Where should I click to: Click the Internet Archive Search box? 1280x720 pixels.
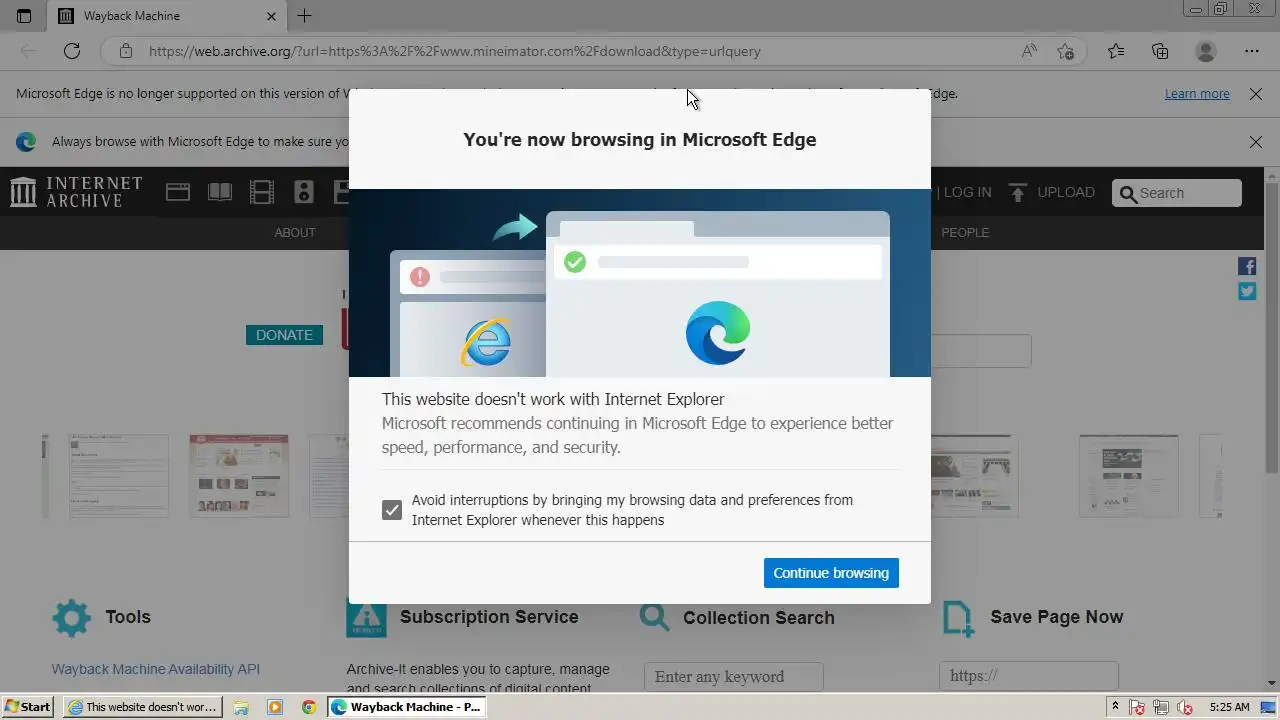[x=1177, y=193]
